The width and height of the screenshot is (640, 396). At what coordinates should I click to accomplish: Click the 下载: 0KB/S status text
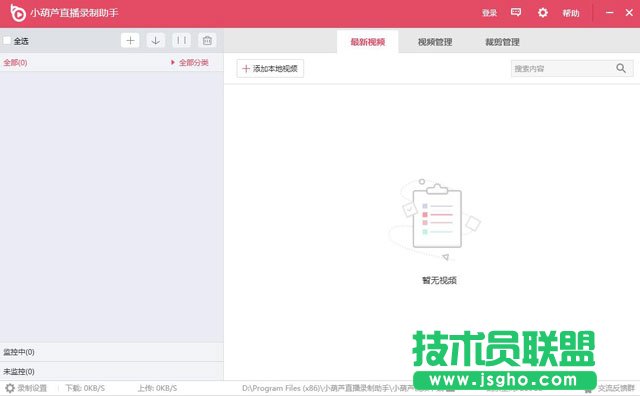(x=85, y=388)
